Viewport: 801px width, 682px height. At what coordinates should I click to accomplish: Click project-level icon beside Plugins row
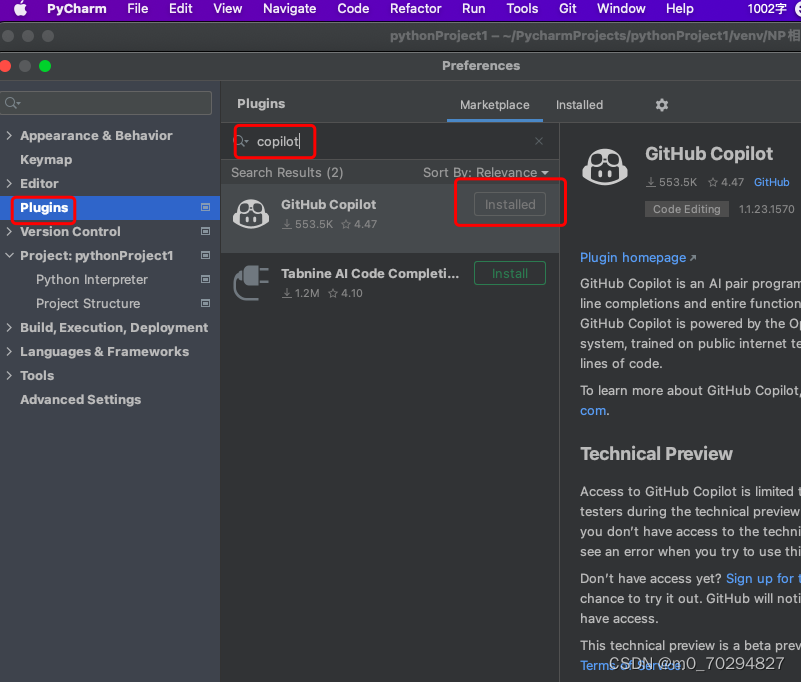point(205,207)
